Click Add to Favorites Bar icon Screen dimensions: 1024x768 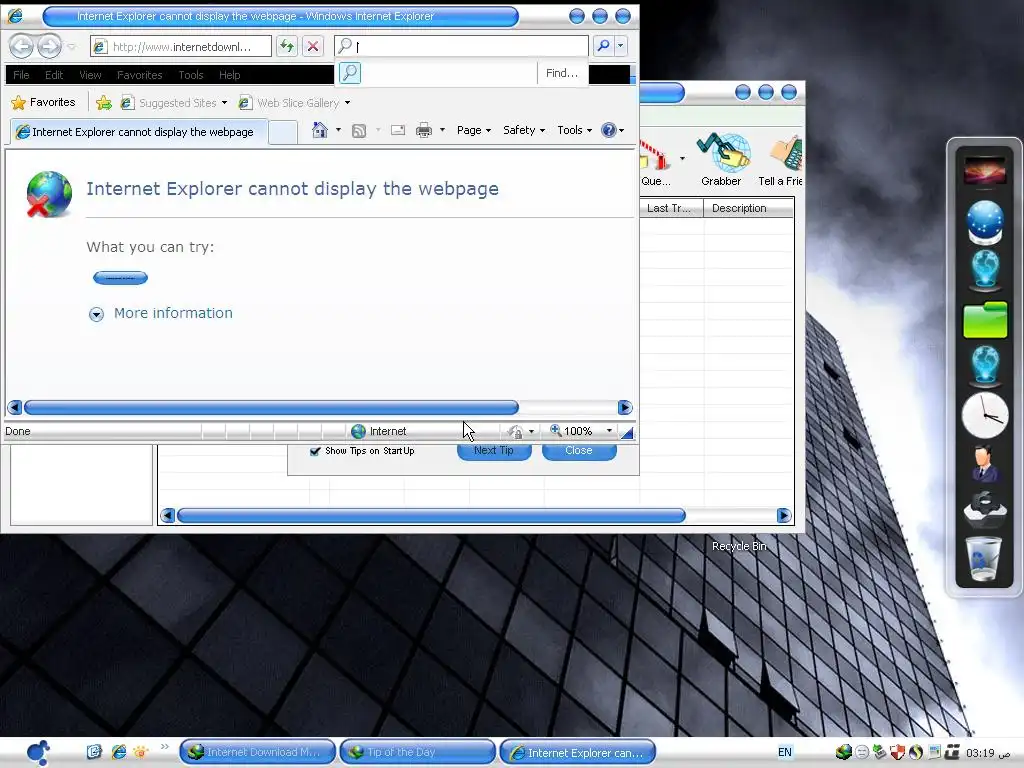click(x=104, y=103)
